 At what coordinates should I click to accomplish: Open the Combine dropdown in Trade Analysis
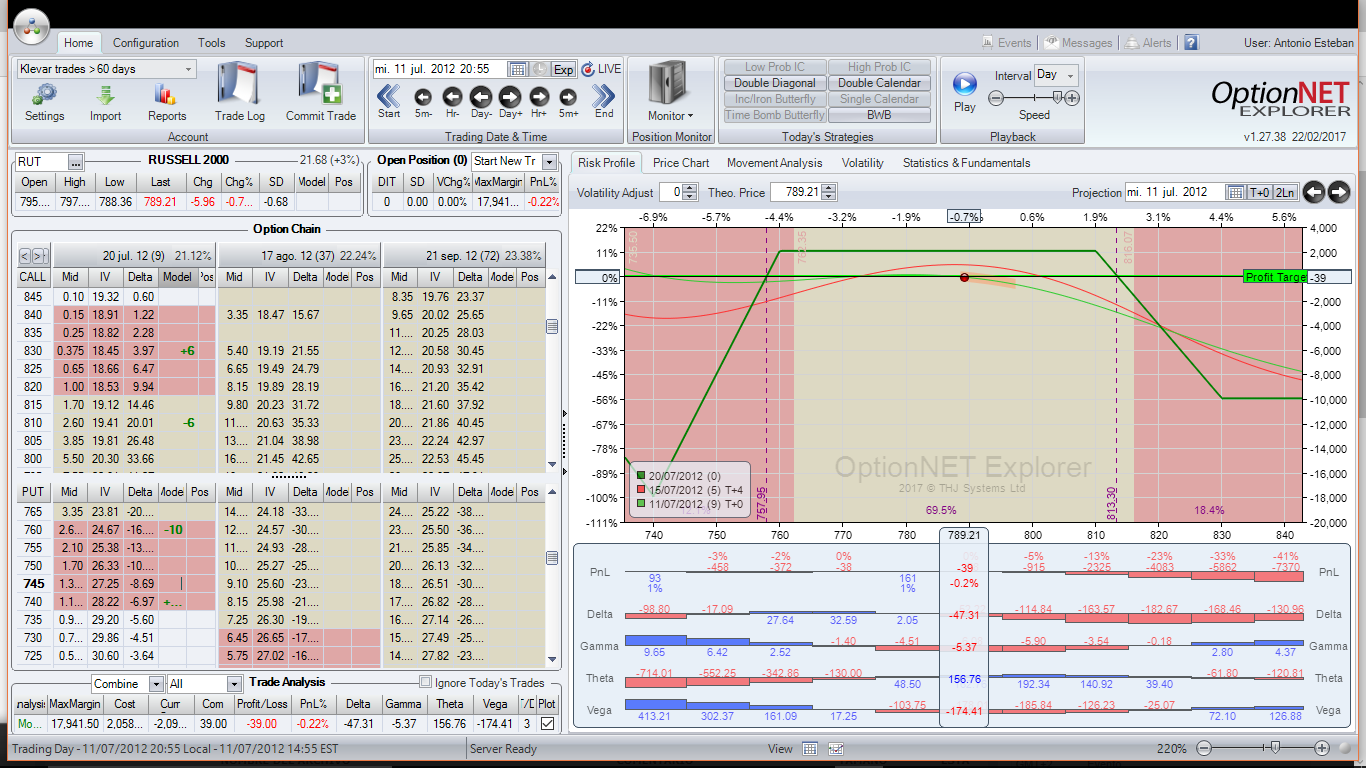155,684
